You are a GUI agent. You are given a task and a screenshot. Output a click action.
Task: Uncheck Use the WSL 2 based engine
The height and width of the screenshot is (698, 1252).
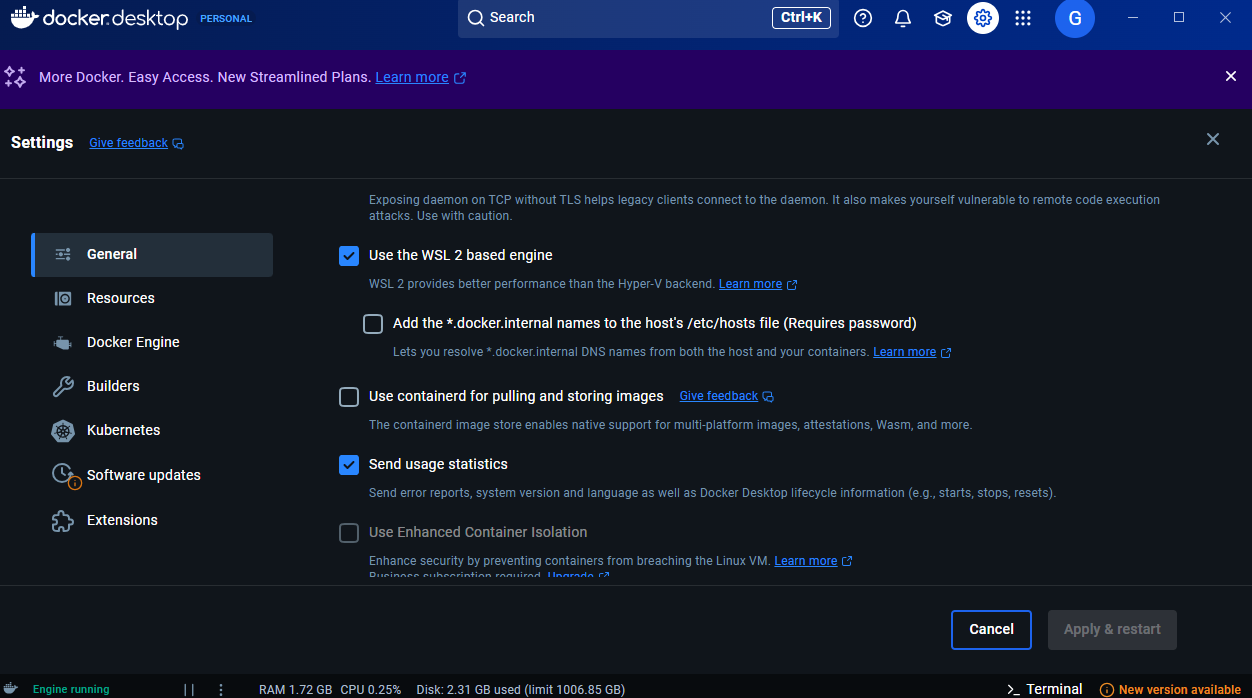coord(349,256)
